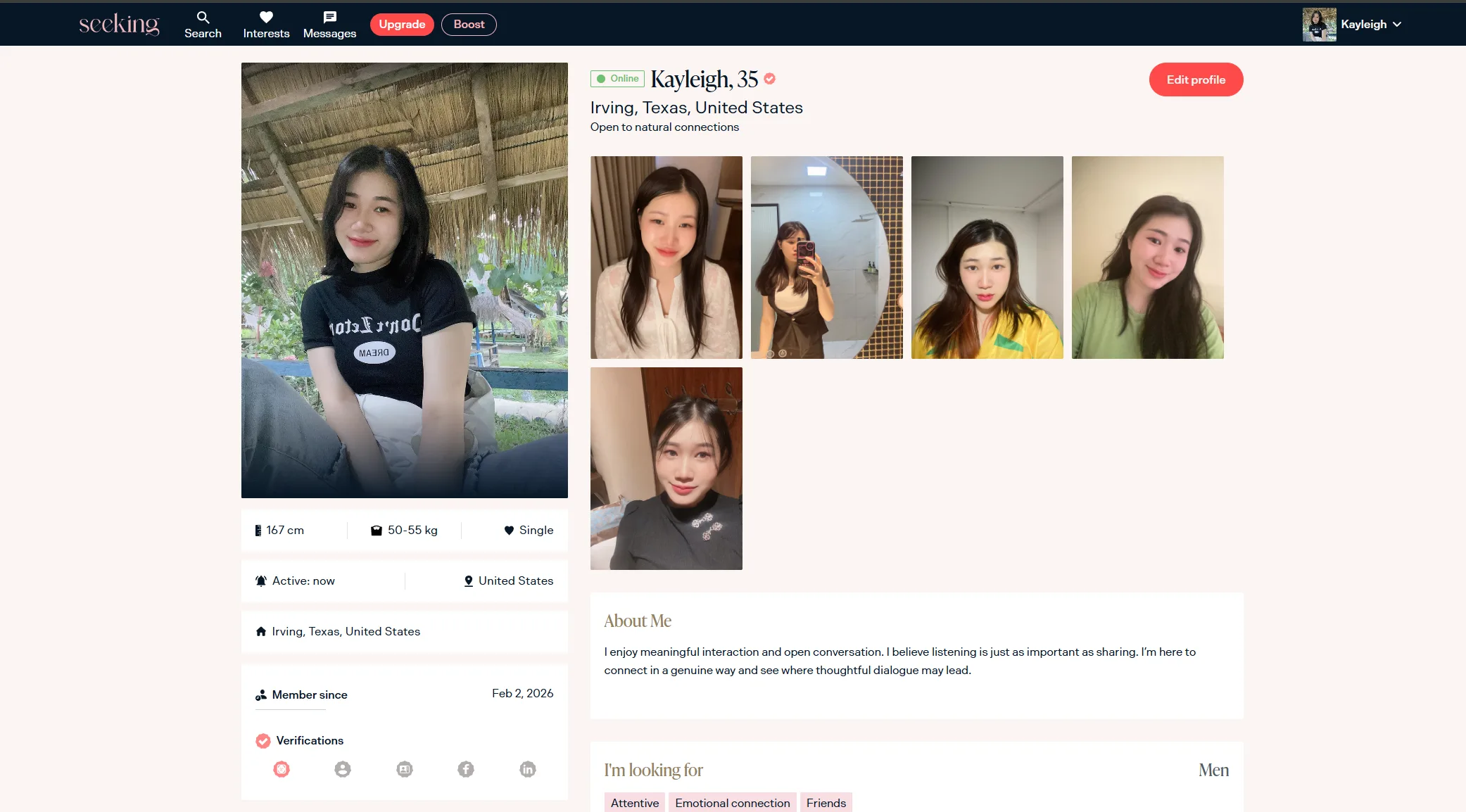1466x812 pixels.
Task: Click the face scan verification badge
Action: tap(282, 769)
